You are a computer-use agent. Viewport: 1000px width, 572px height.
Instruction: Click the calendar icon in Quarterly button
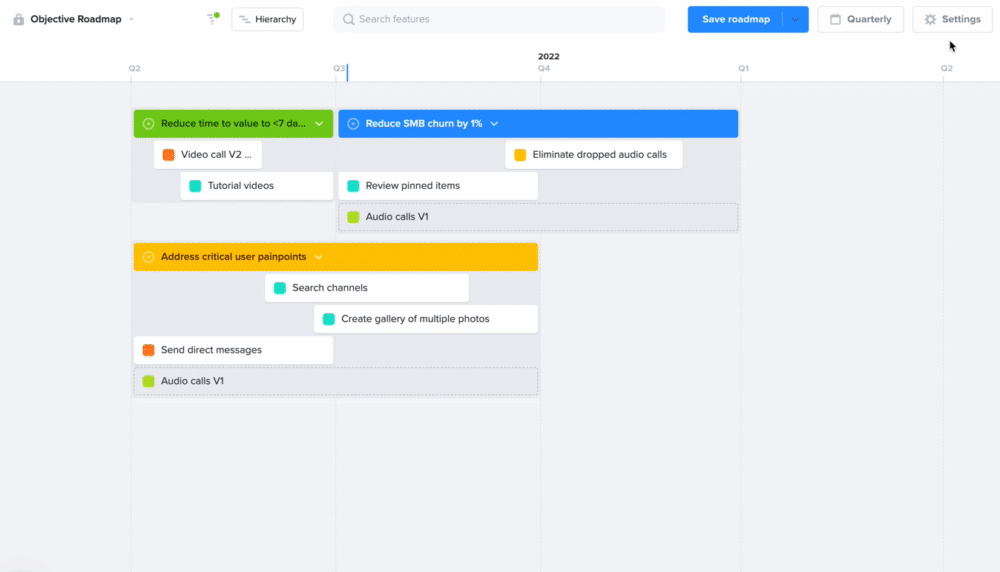pyautogui.click(x=835, y=19)
